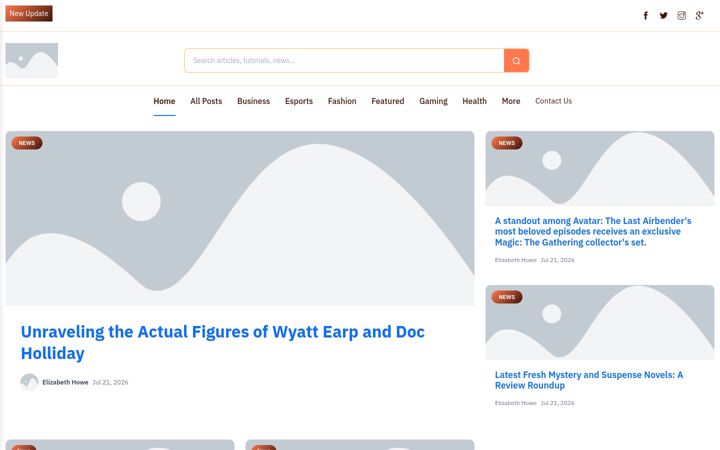Click the Mystery Novels article thumbnail image
This screenshot has height=450, width=720.
point(600,322)
